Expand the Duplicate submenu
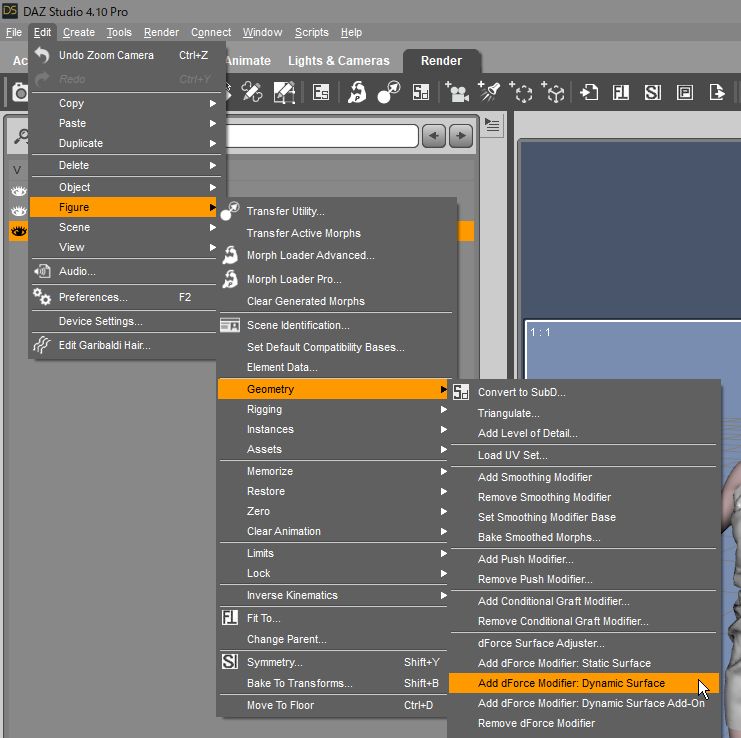 click(x=124, y=143)
